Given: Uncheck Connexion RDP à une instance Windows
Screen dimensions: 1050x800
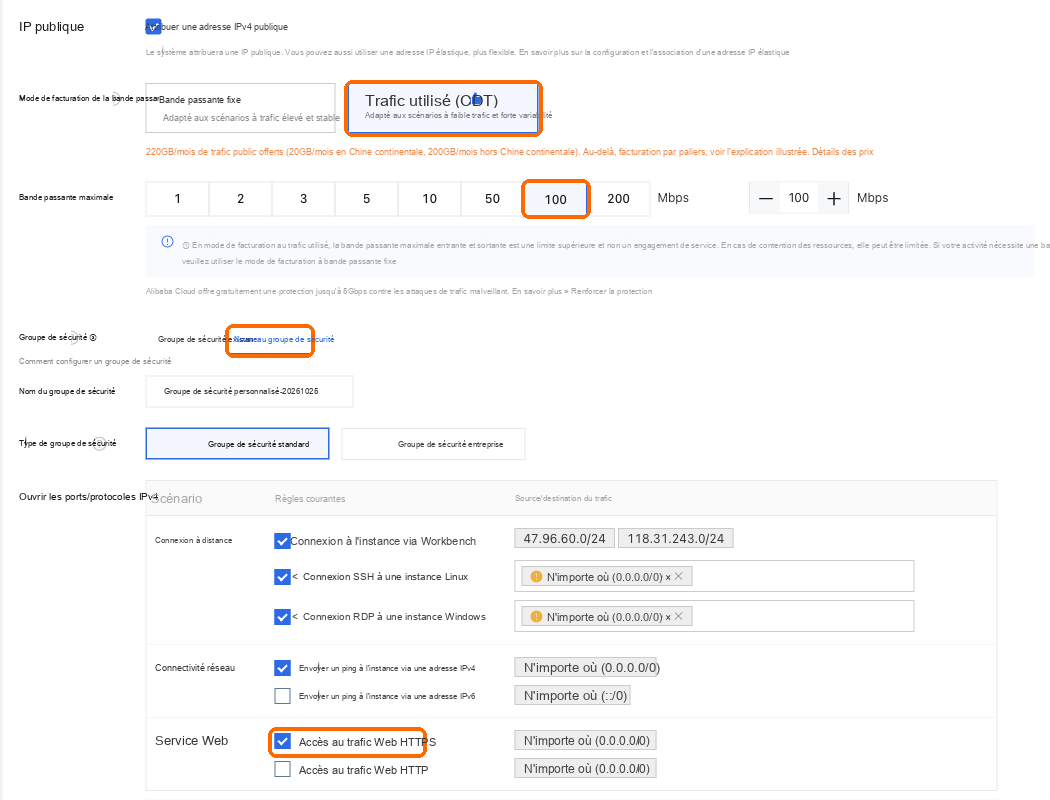Looking at the screenshot, I should point(282,617).
